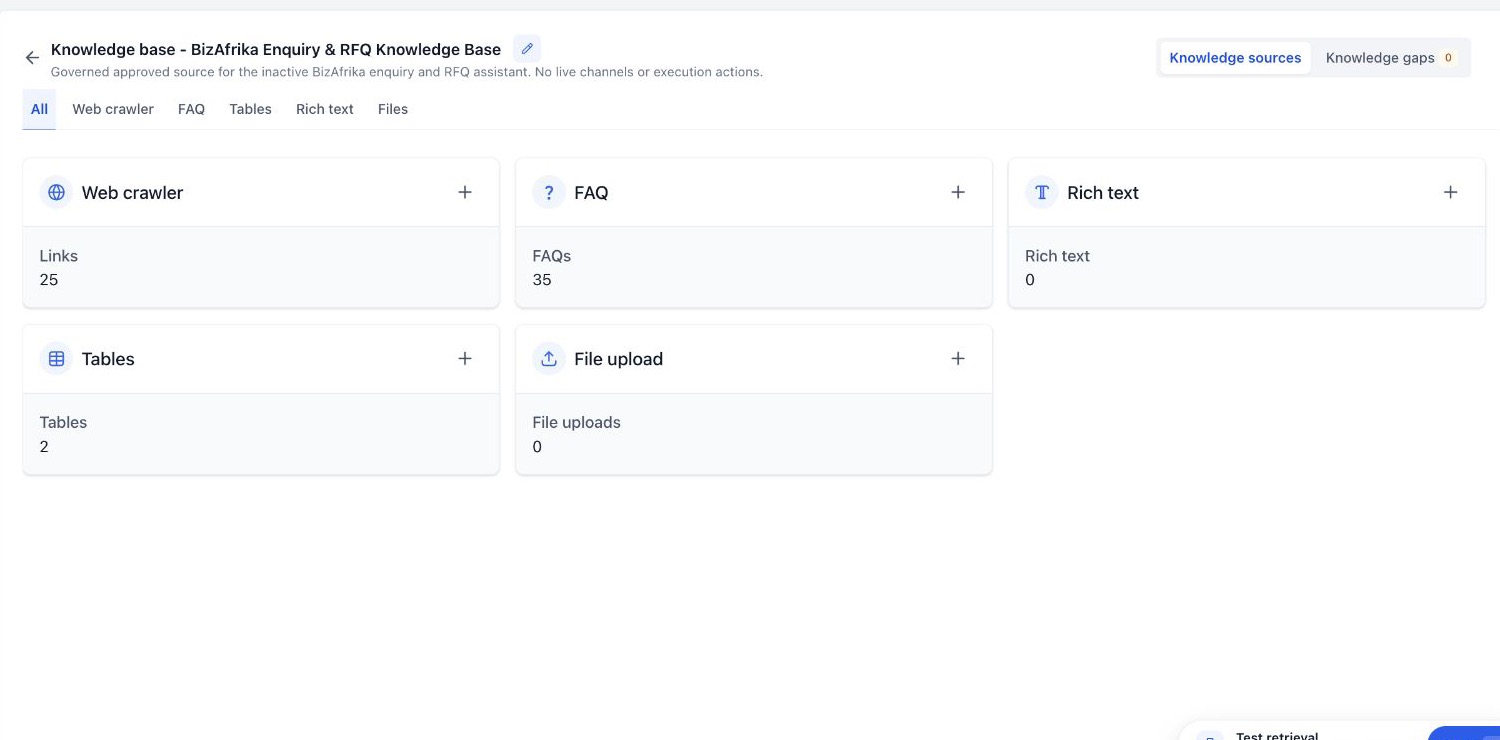The image size is (1500, 740).
Task: Click the FAQs count of 35
Action: tap(542, 280)
